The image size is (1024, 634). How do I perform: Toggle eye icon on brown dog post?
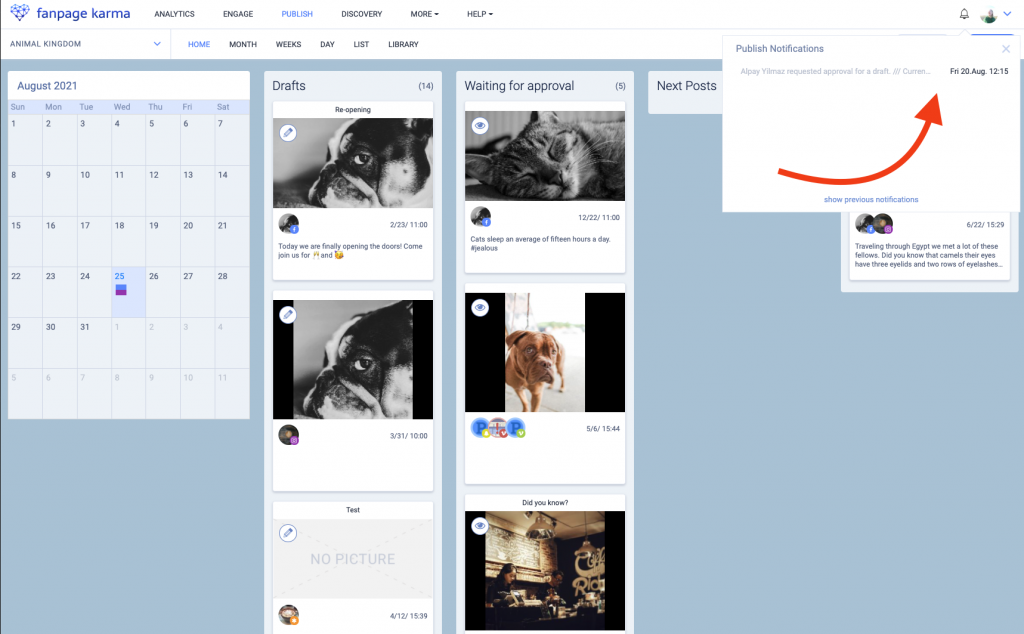tap(480, 308)
